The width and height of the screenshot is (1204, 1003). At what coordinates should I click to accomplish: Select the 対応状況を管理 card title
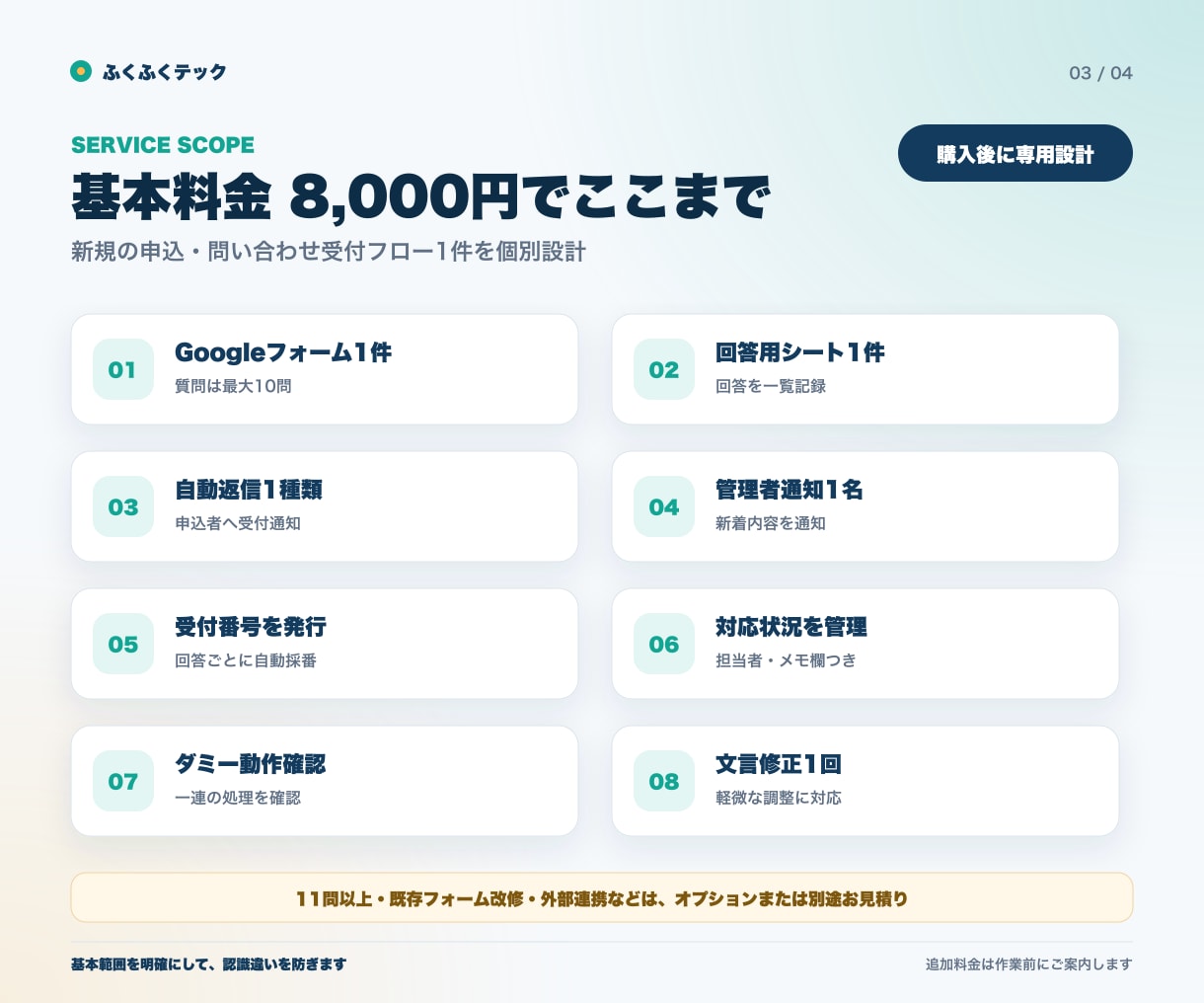[x=791, y=627]
